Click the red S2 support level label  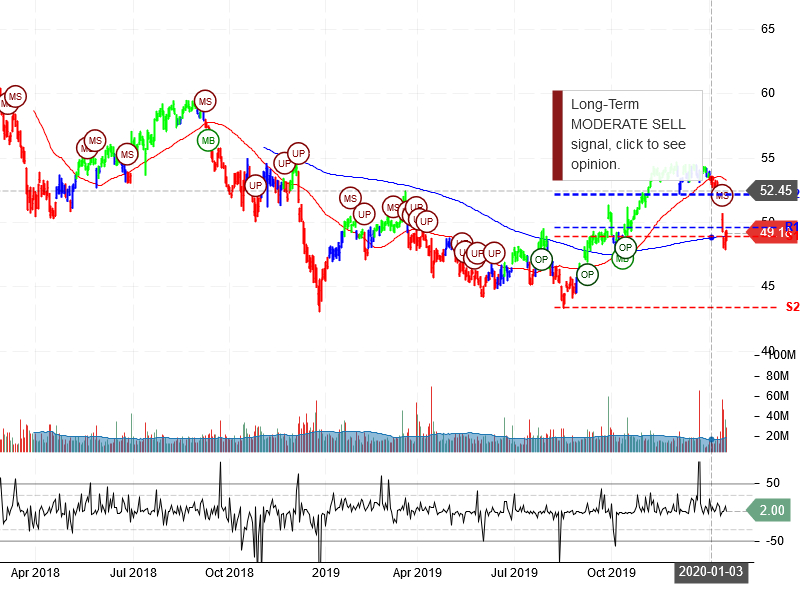[x=792, y=307]
